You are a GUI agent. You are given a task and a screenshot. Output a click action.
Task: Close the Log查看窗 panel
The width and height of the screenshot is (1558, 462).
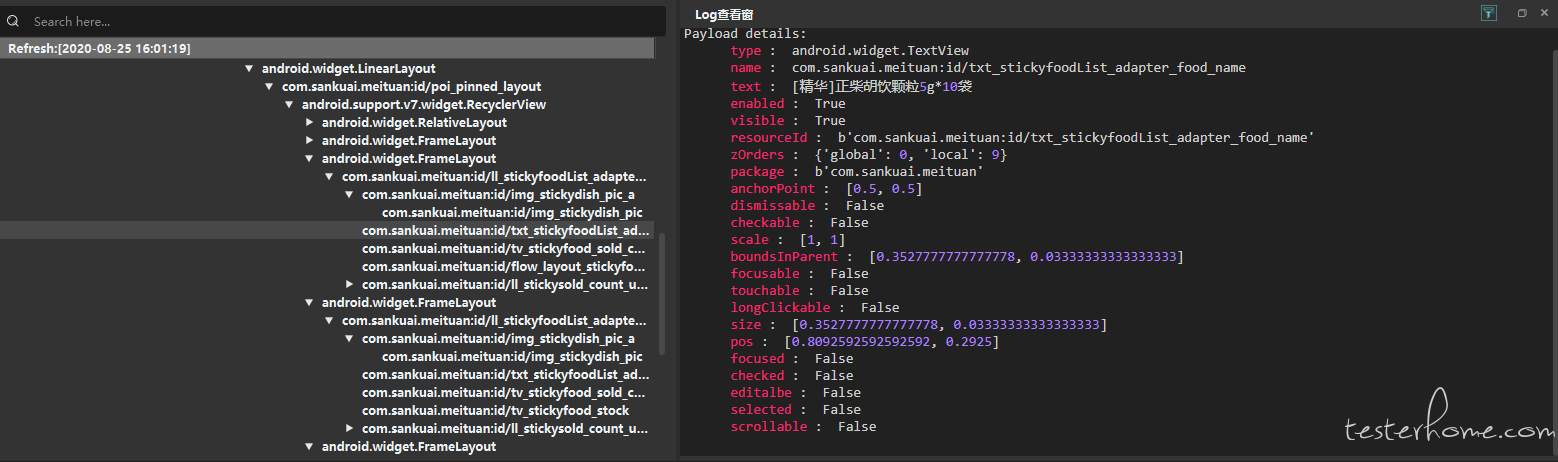pyautogui.click(x=1545, y=13)
